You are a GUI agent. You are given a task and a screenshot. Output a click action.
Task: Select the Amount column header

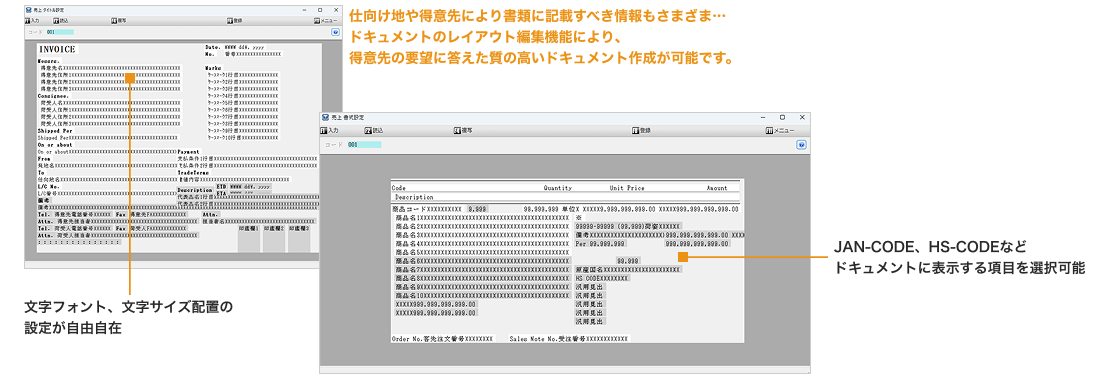click(717, 188)
